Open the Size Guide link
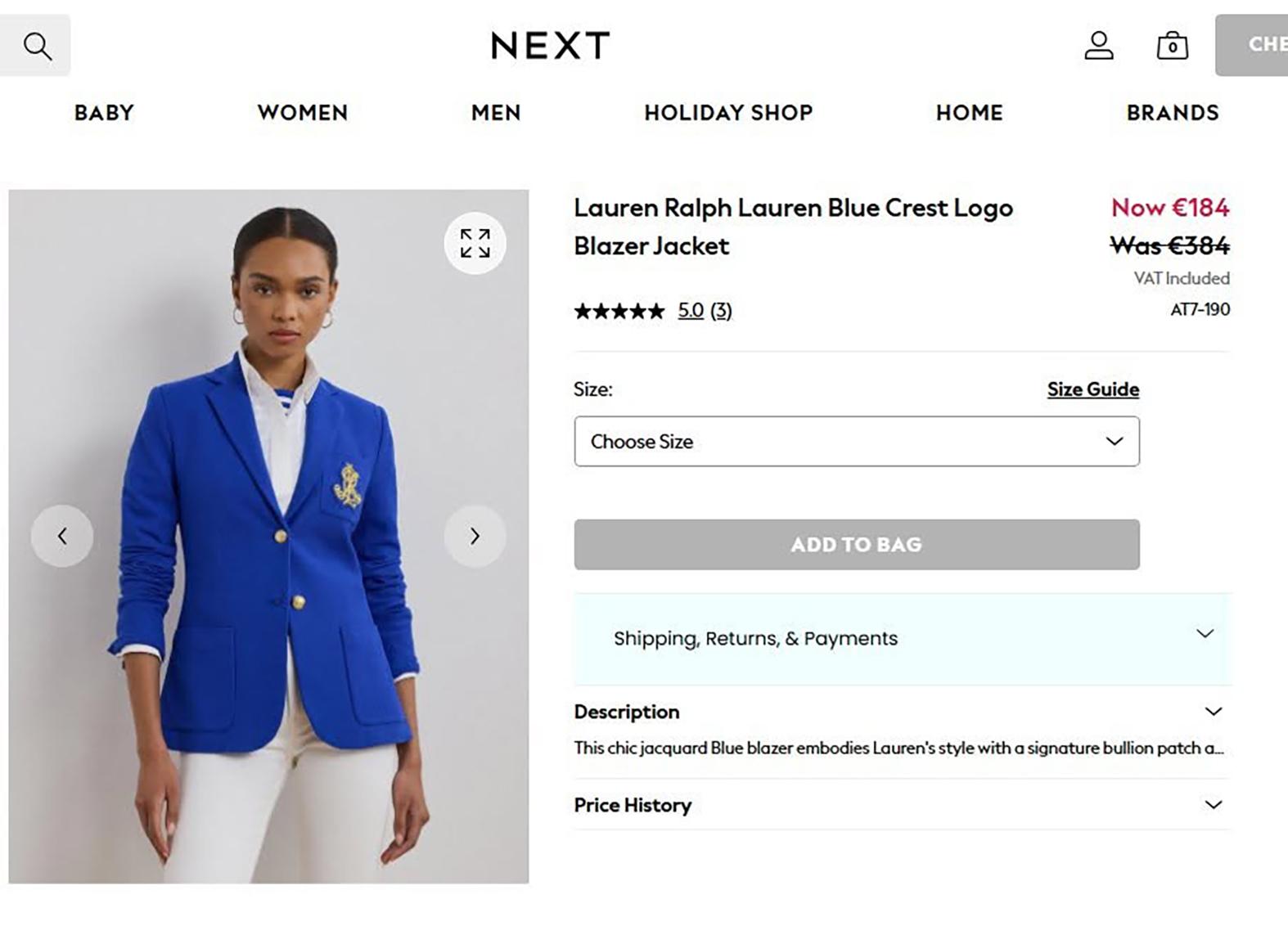The height and width of the screenshot is (935, 1288). tap(1093, 389)
